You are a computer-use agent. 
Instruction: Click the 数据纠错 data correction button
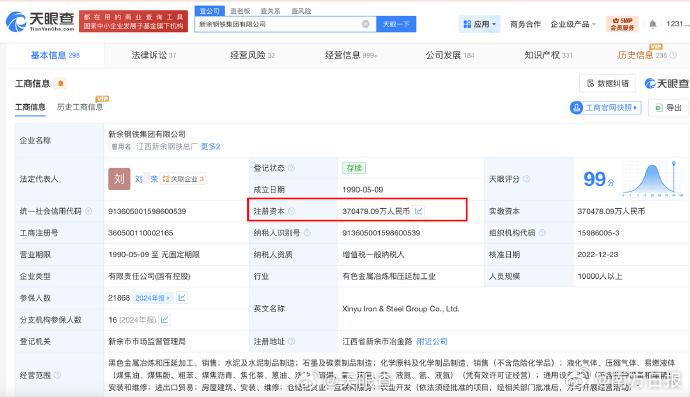coord(608,83)
